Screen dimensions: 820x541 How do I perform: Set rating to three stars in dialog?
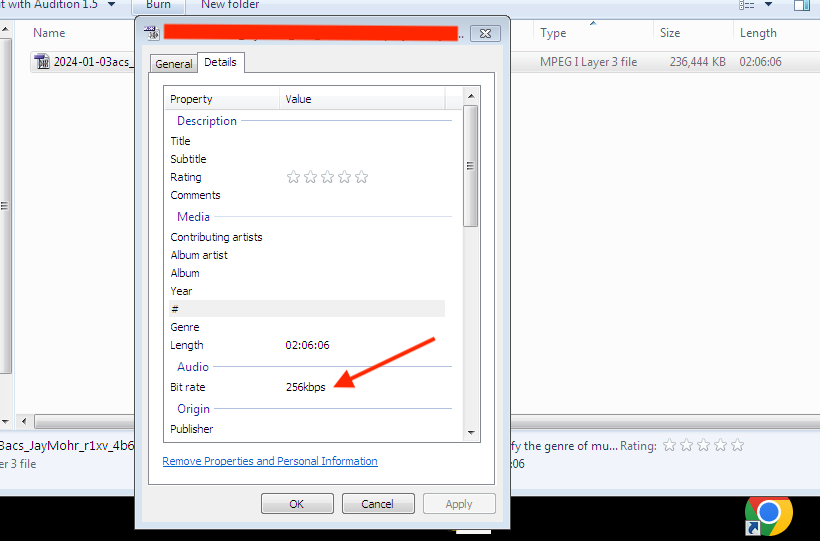click(x=327, y=177)
